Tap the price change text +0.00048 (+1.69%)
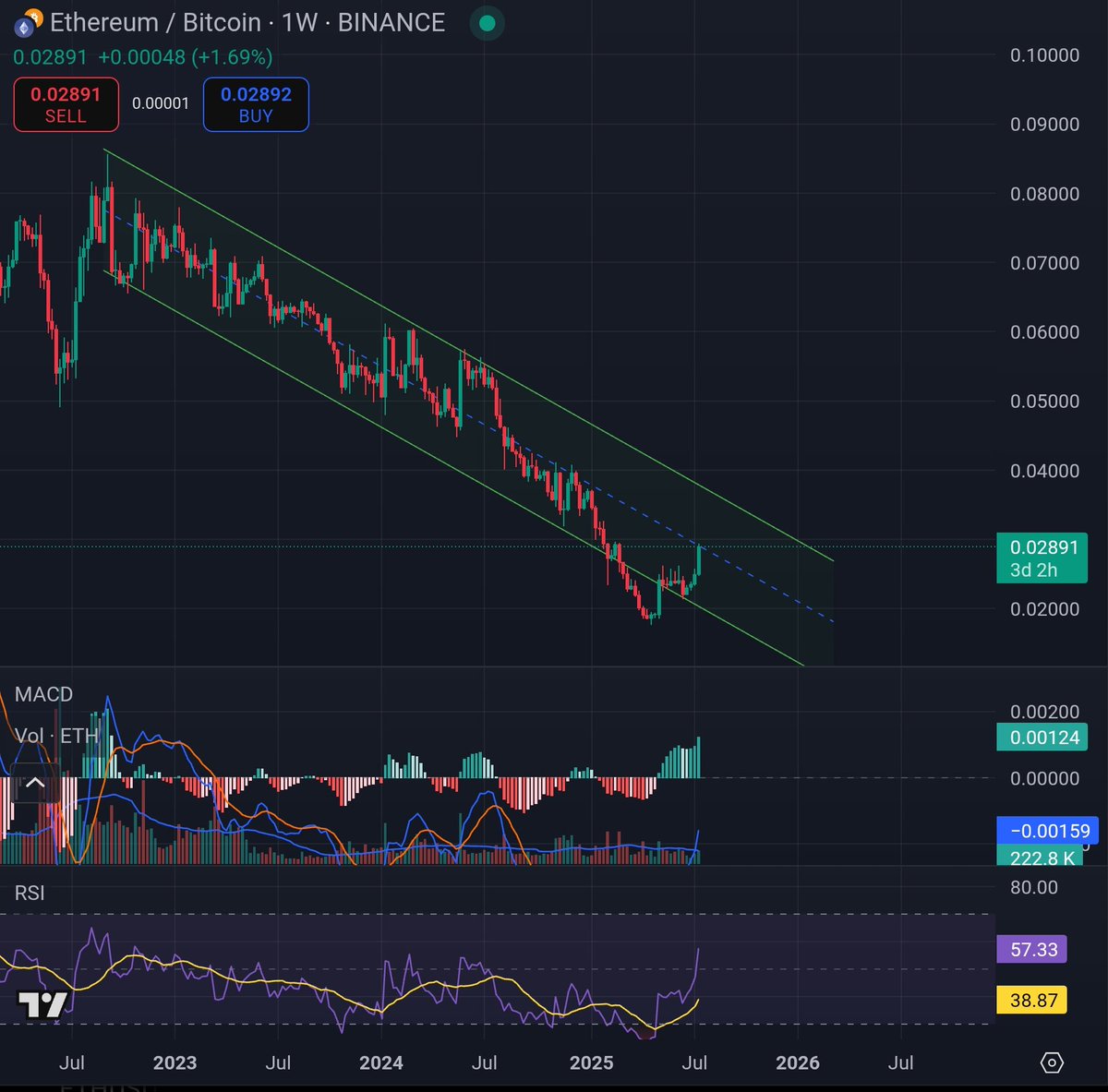Viewport: 1108px width, 1092px height. coord(186,57)
